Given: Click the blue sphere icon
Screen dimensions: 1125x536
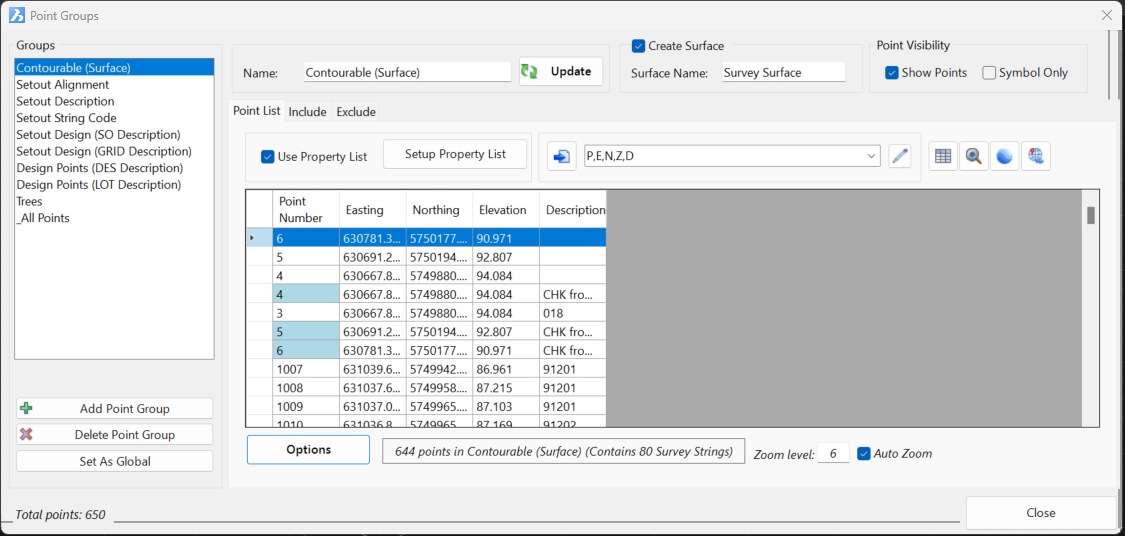Looking at the screenshot, I should click(x=1004, y=156).
